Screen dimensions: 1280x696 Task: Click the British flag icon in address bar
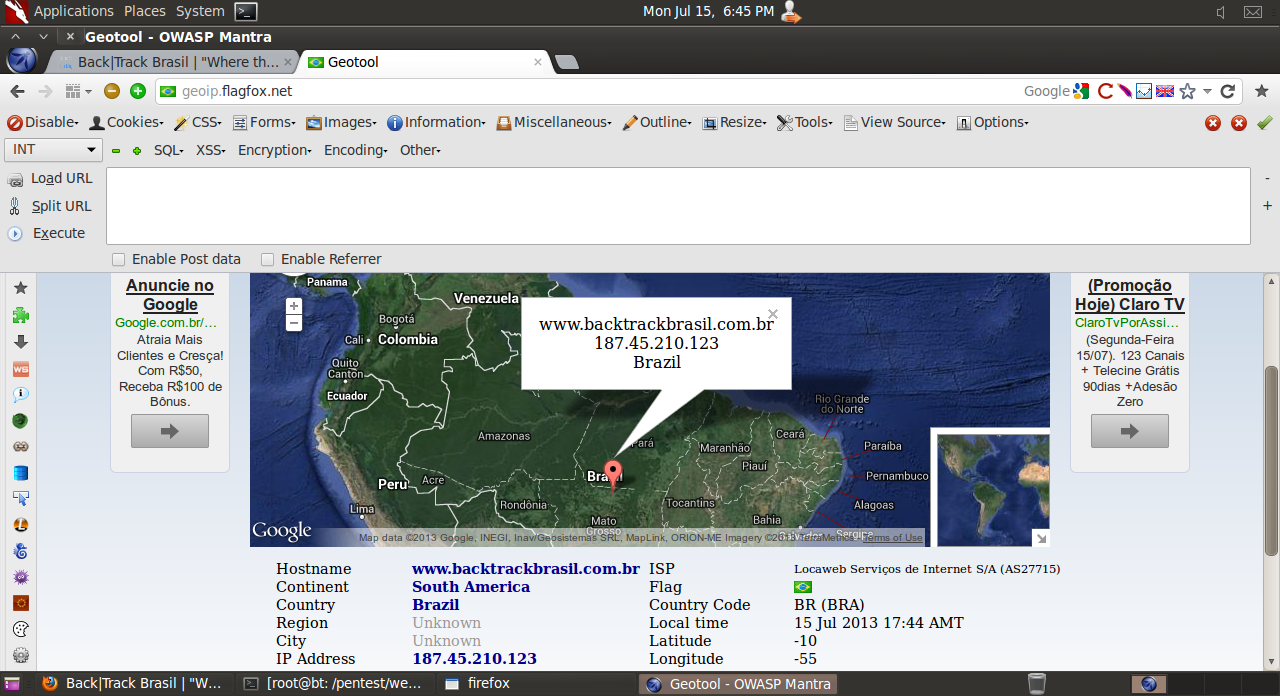[1165, 91]
